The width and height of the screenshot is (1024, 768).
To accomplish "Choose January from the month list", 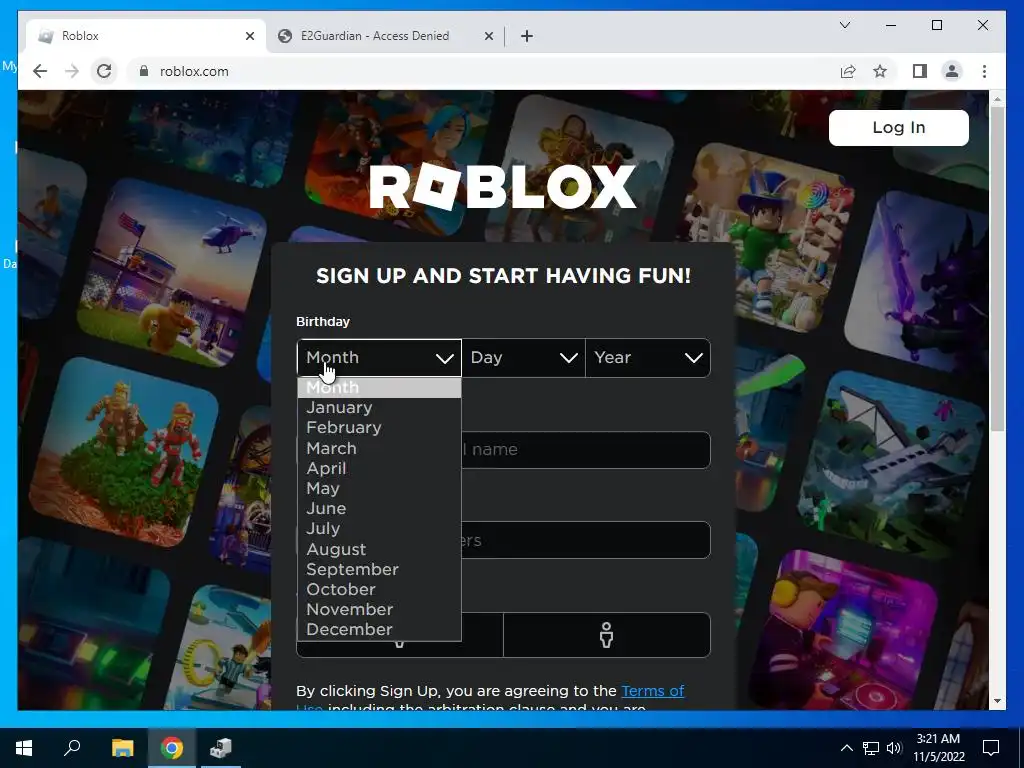I will pos(379,408).
